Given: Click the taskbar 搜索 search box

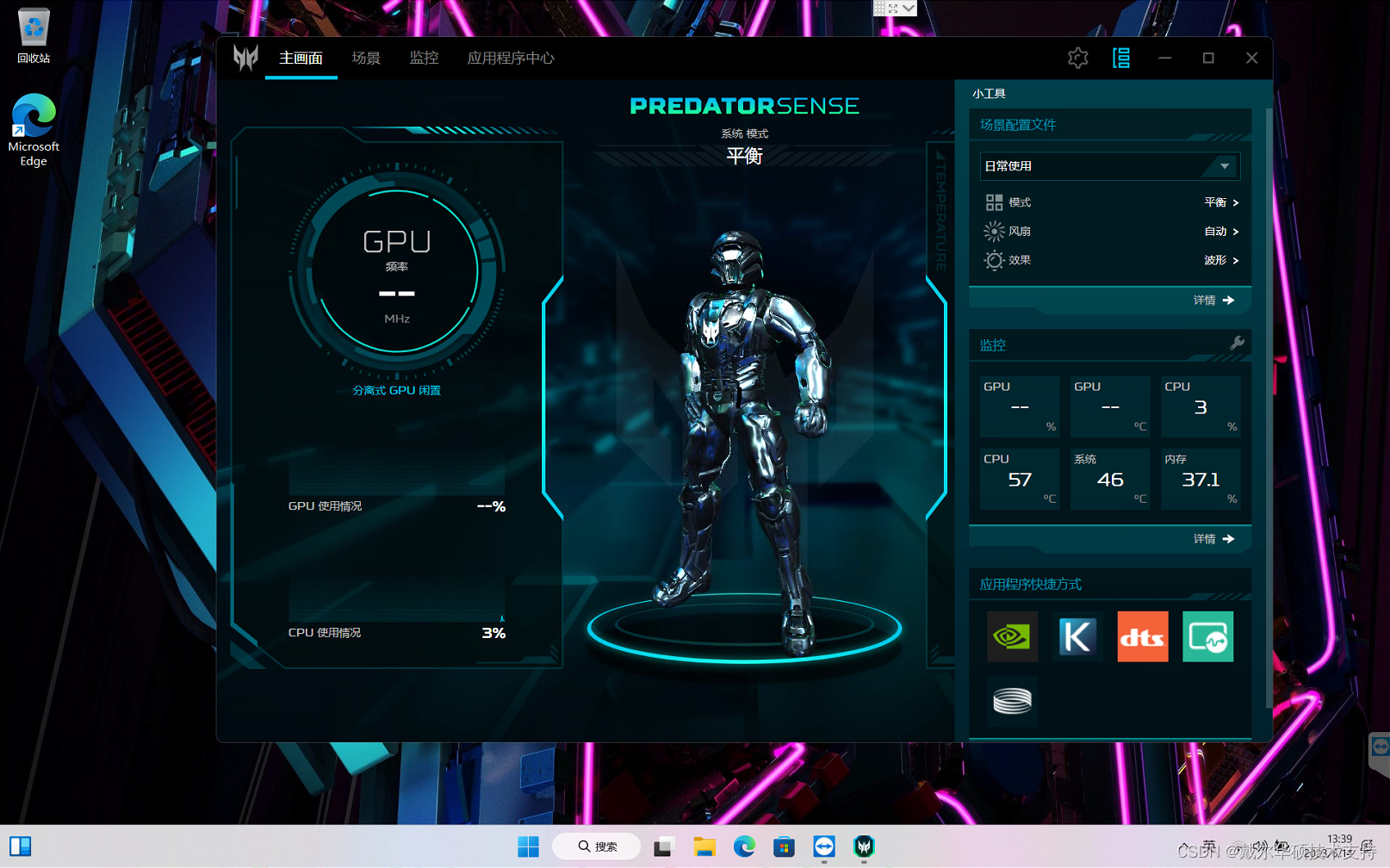Looking at the screenshot, I should (597, 847).
